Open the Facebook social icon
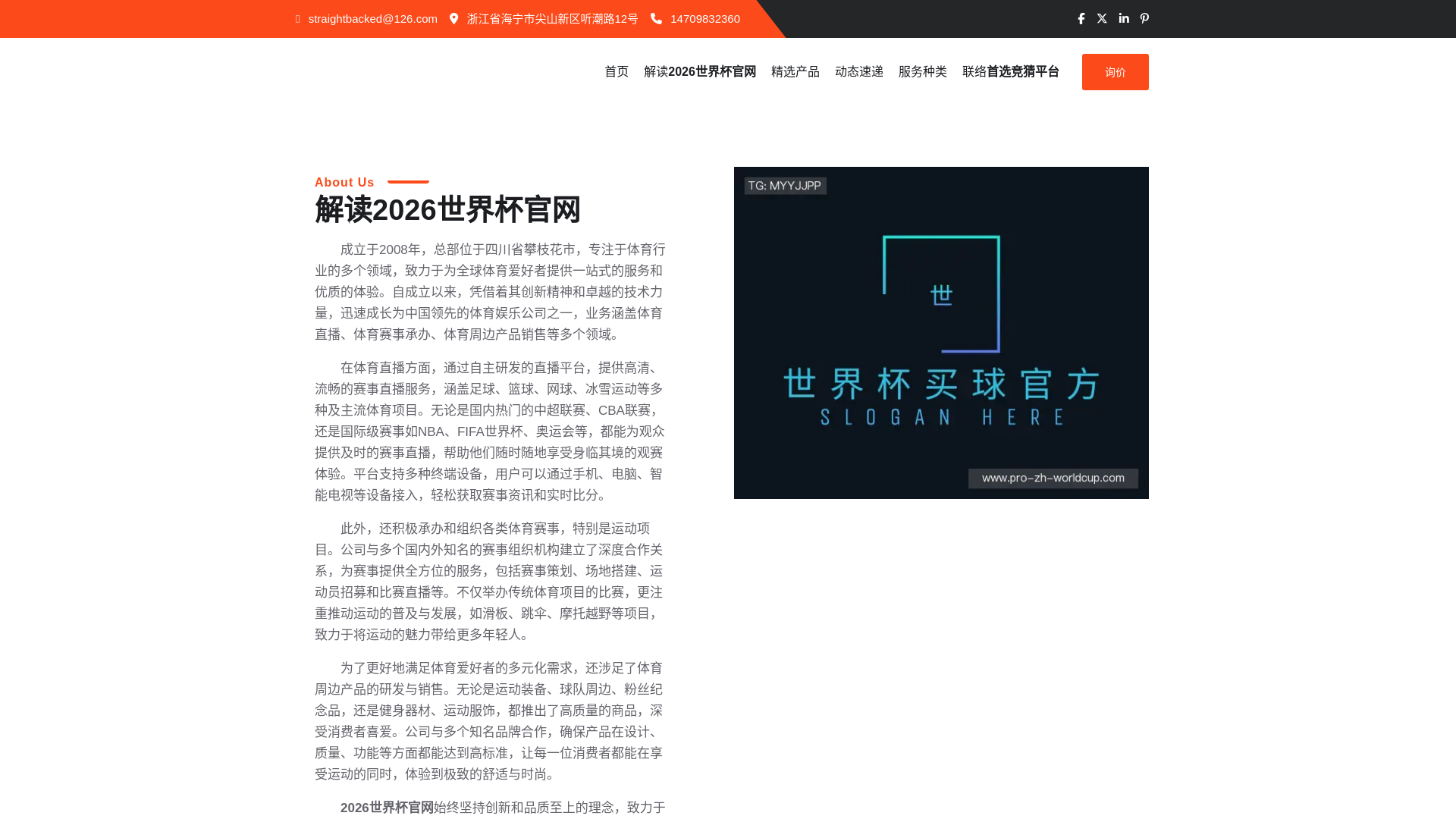Image resolution: width=1456 pixels, height=819 pixels. pos(1081,19)
